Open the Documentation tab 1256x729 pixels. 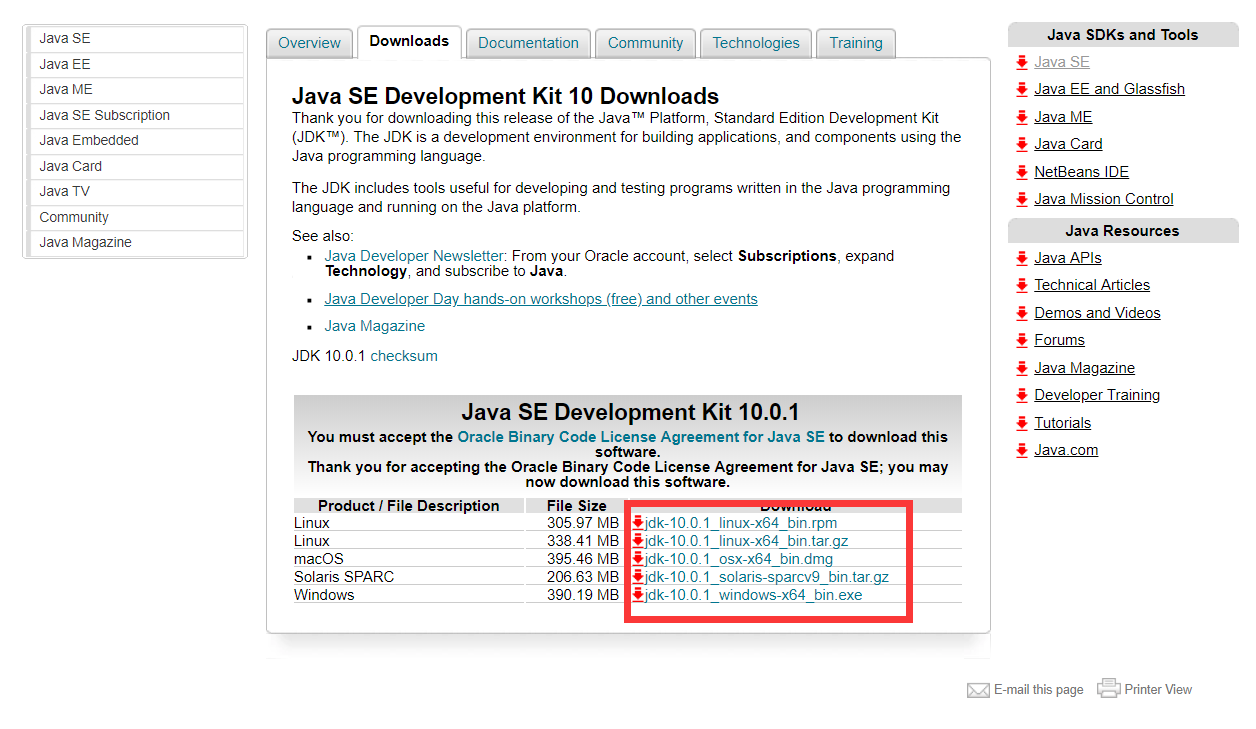click(x=528, y=43)
